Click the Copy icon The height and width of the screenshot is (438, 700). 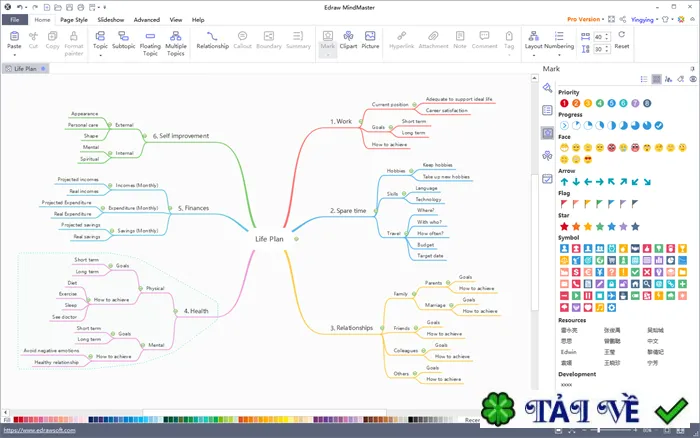point(52,36)
